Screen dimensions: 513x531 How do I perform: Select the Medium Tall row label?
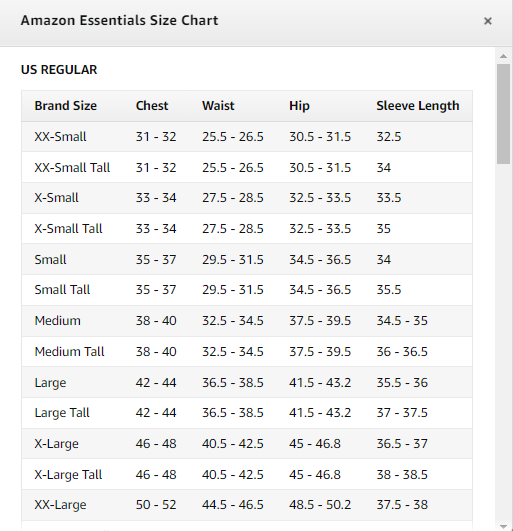pos(69,352)
